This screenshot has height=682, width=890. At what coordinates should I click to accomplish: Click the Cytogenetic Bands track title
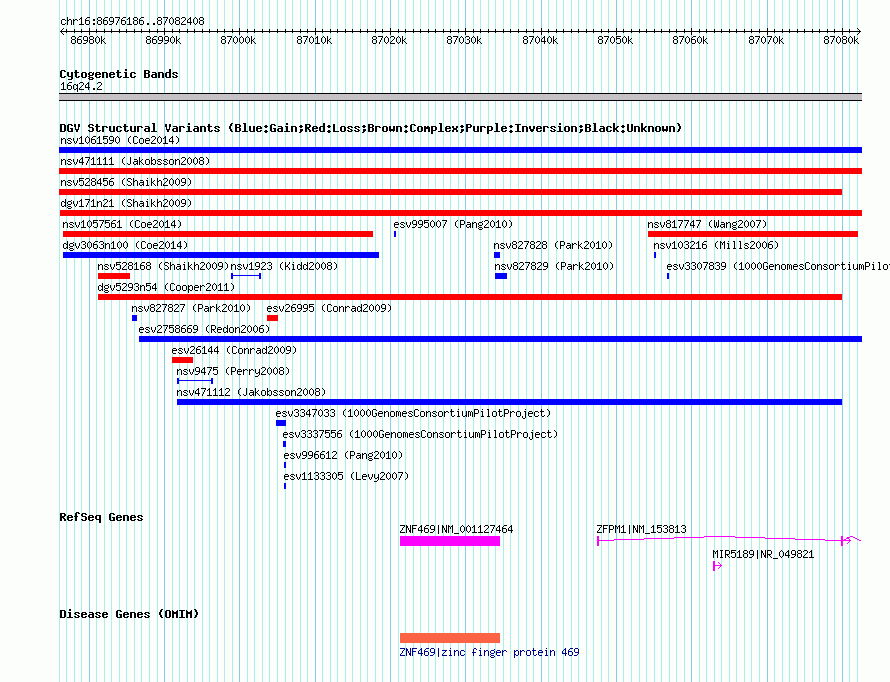119,74
